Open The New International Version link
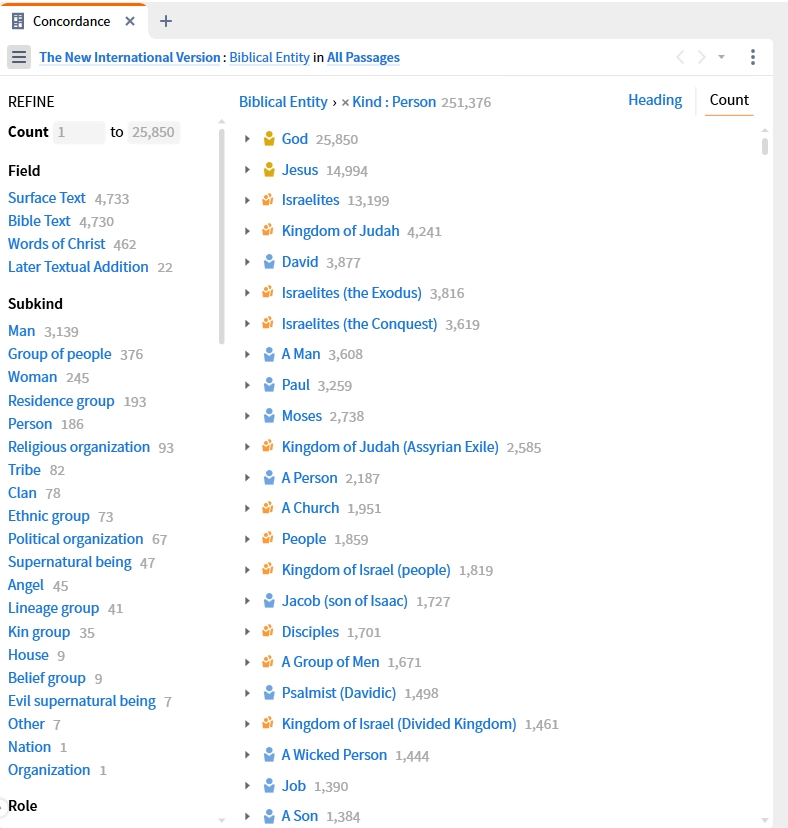788x828 pixels. click(x=129, y=57)
